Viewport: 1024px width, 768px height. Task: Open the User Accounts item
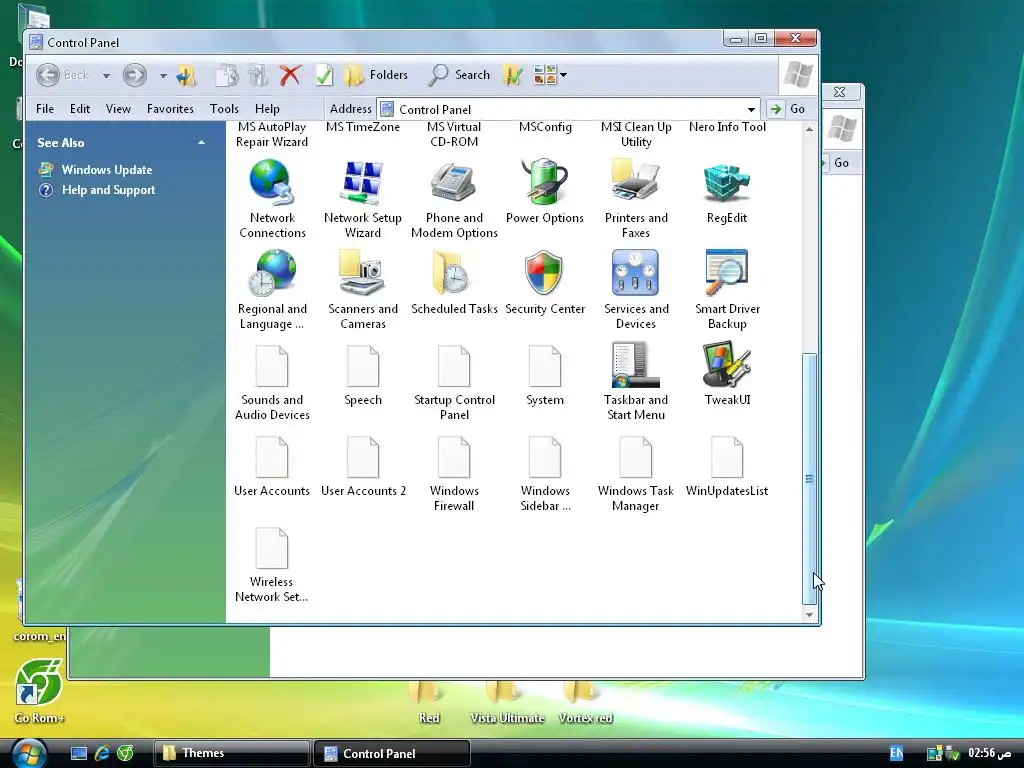click(272, 466)
